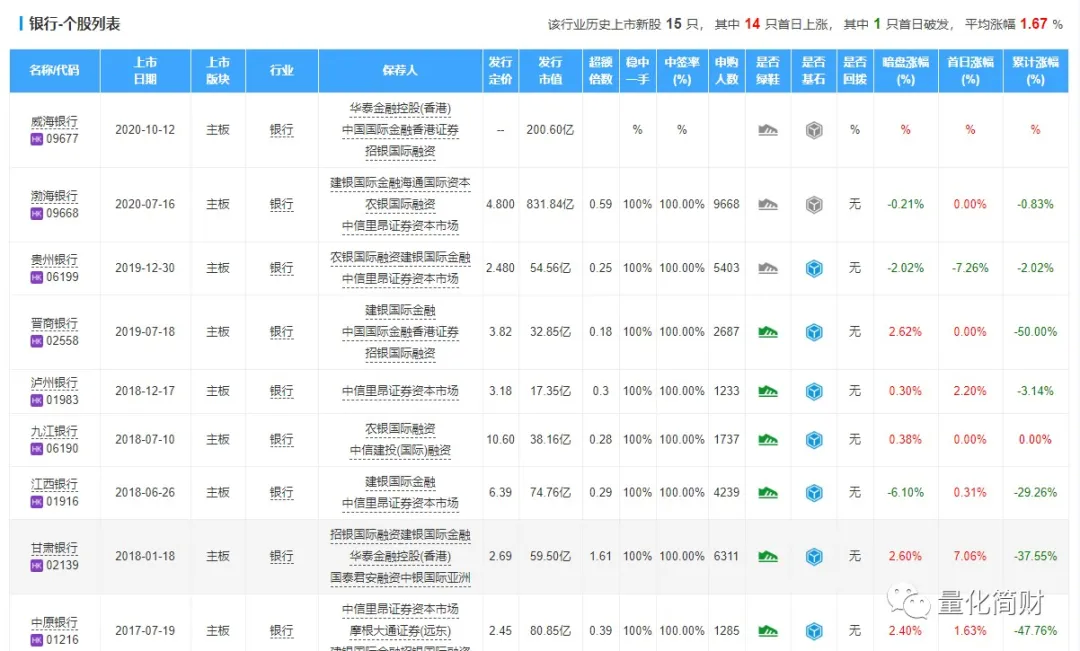Screen dimensions: 1080x651
Task: Sort by the 累计涨幅 column header
Action: click(1035, 70)
